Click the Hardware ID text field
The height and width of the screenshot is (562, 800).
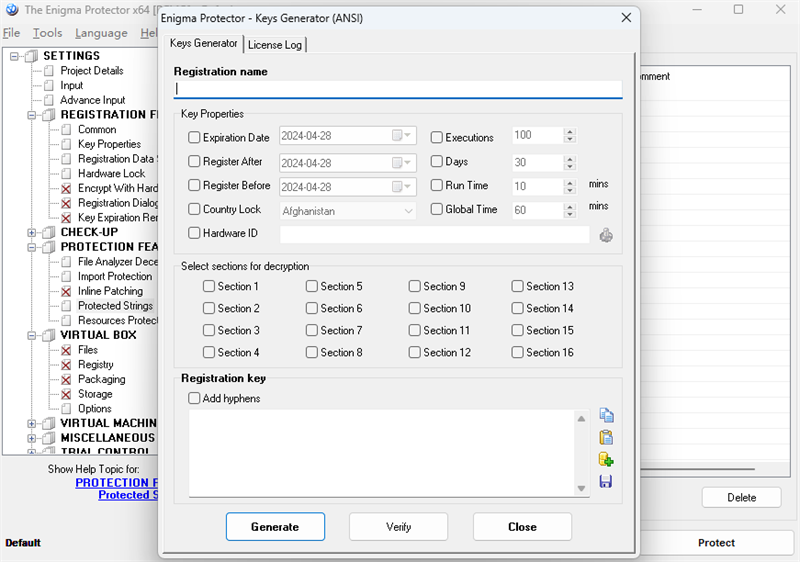[x=435, y=235]
